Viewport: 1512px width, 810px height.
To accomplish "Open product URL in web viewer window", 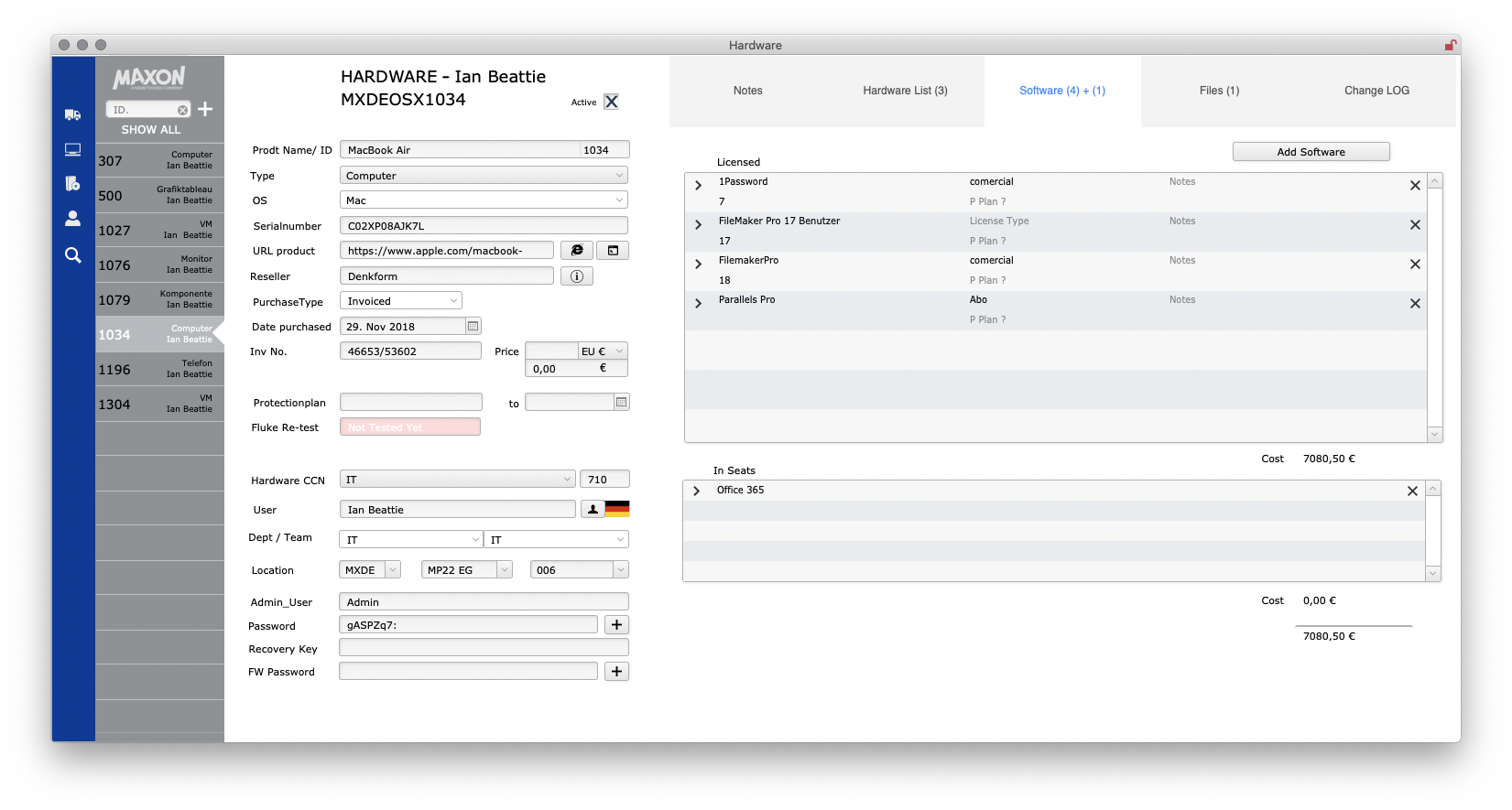I will coord(613,251).
